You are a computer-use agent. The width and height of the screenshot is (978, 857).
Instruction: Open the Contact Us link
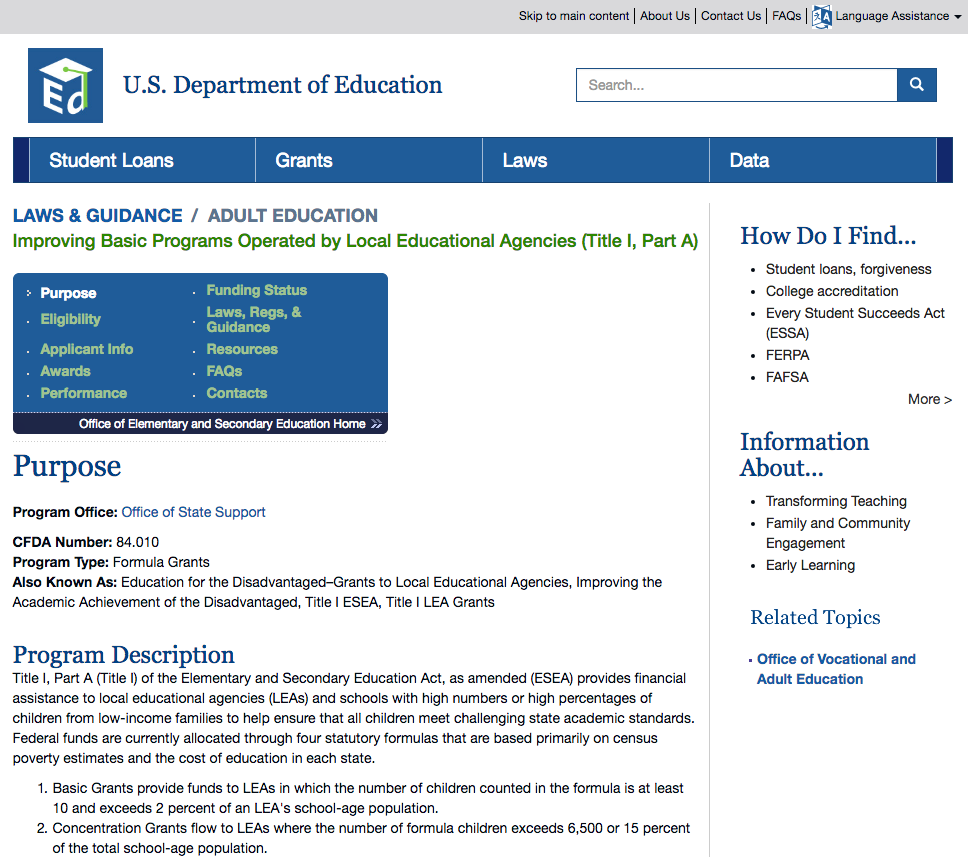[731, 16]
